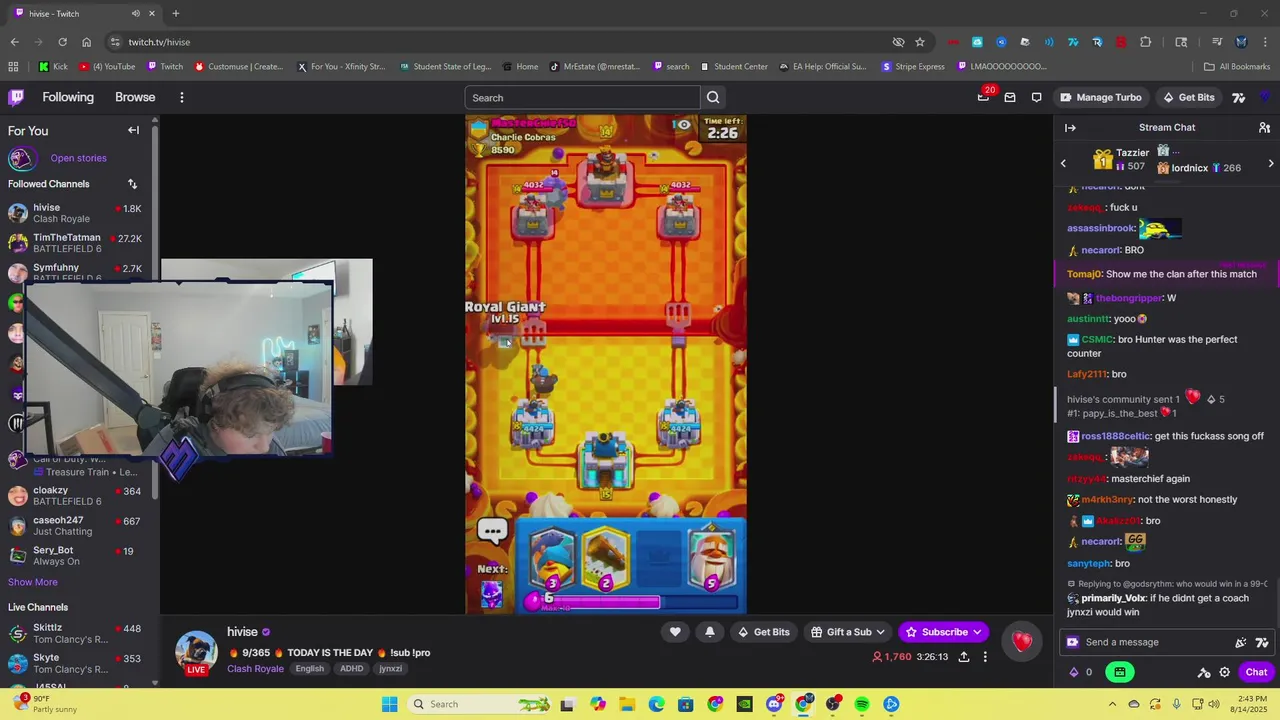Image resolution: width=1280 pixels, height=720 pixels.
Task: Open Sery_Bot channel in sidebar
Action: click(75, 556)
